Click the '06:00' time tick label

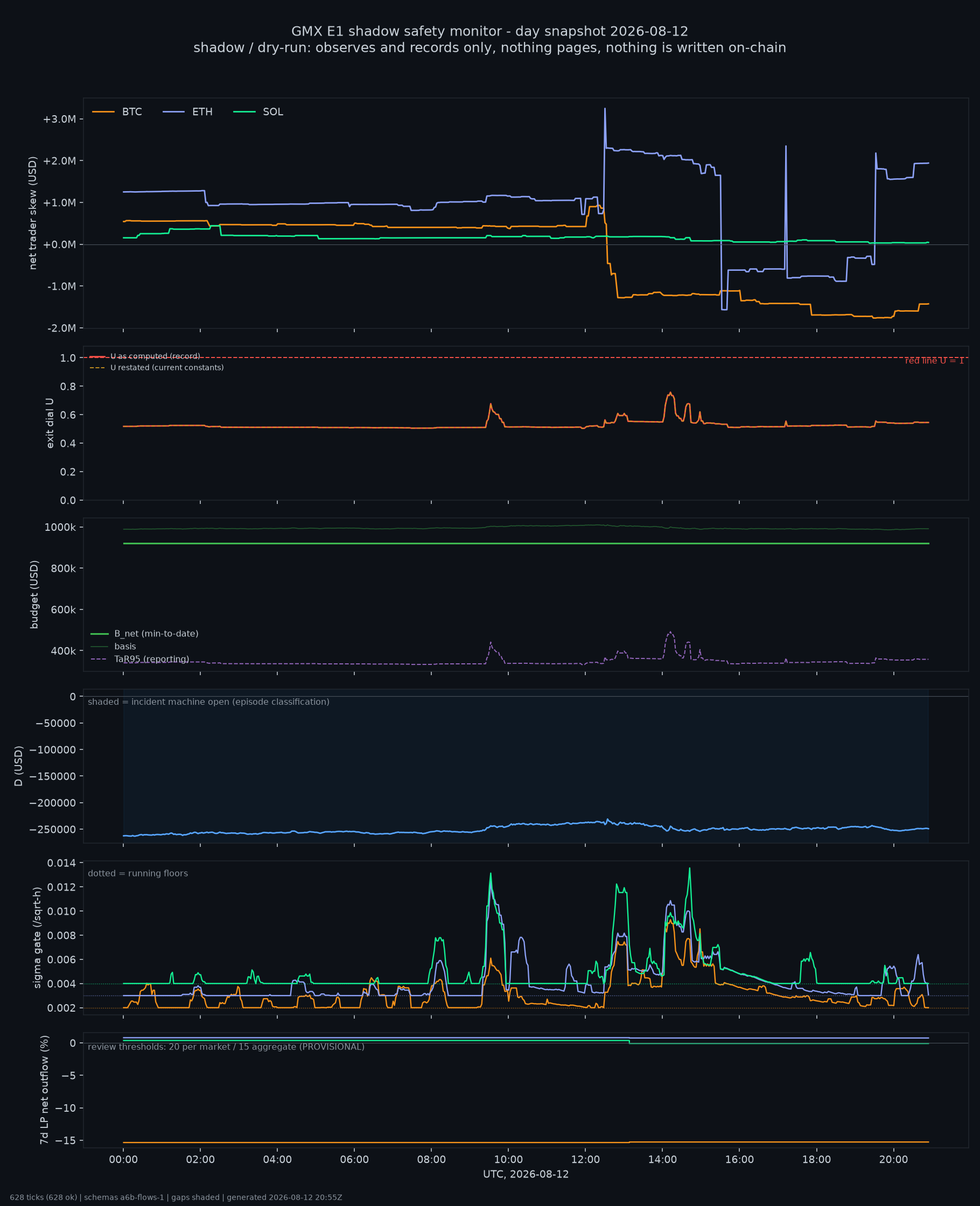[x=354, y=1160]
